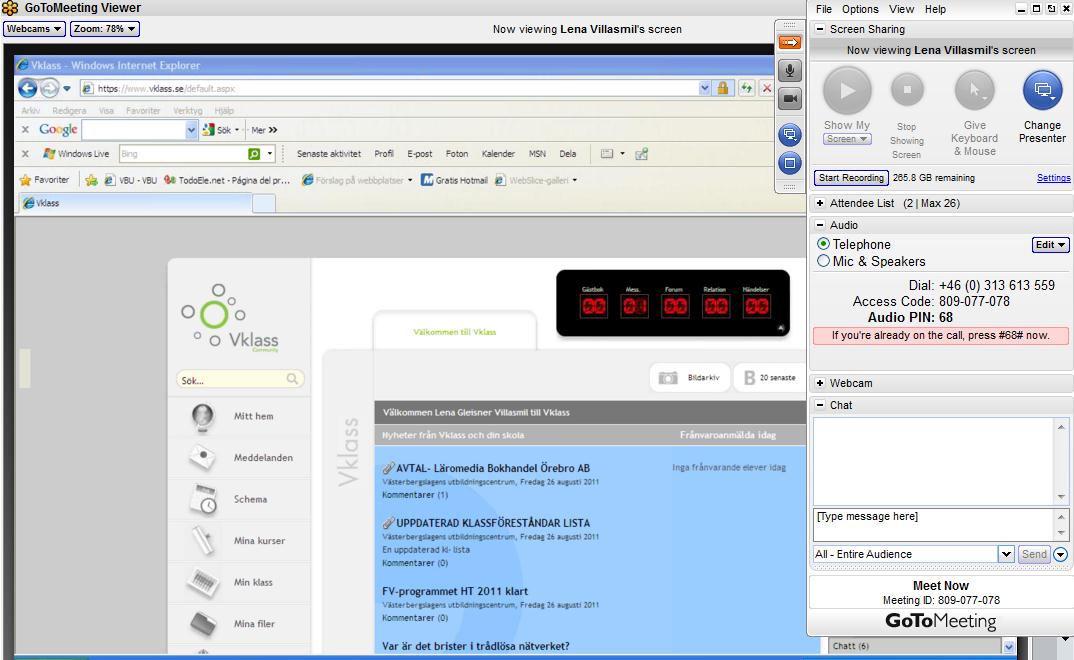Stop page loading with the red X

tap(767, 88)
